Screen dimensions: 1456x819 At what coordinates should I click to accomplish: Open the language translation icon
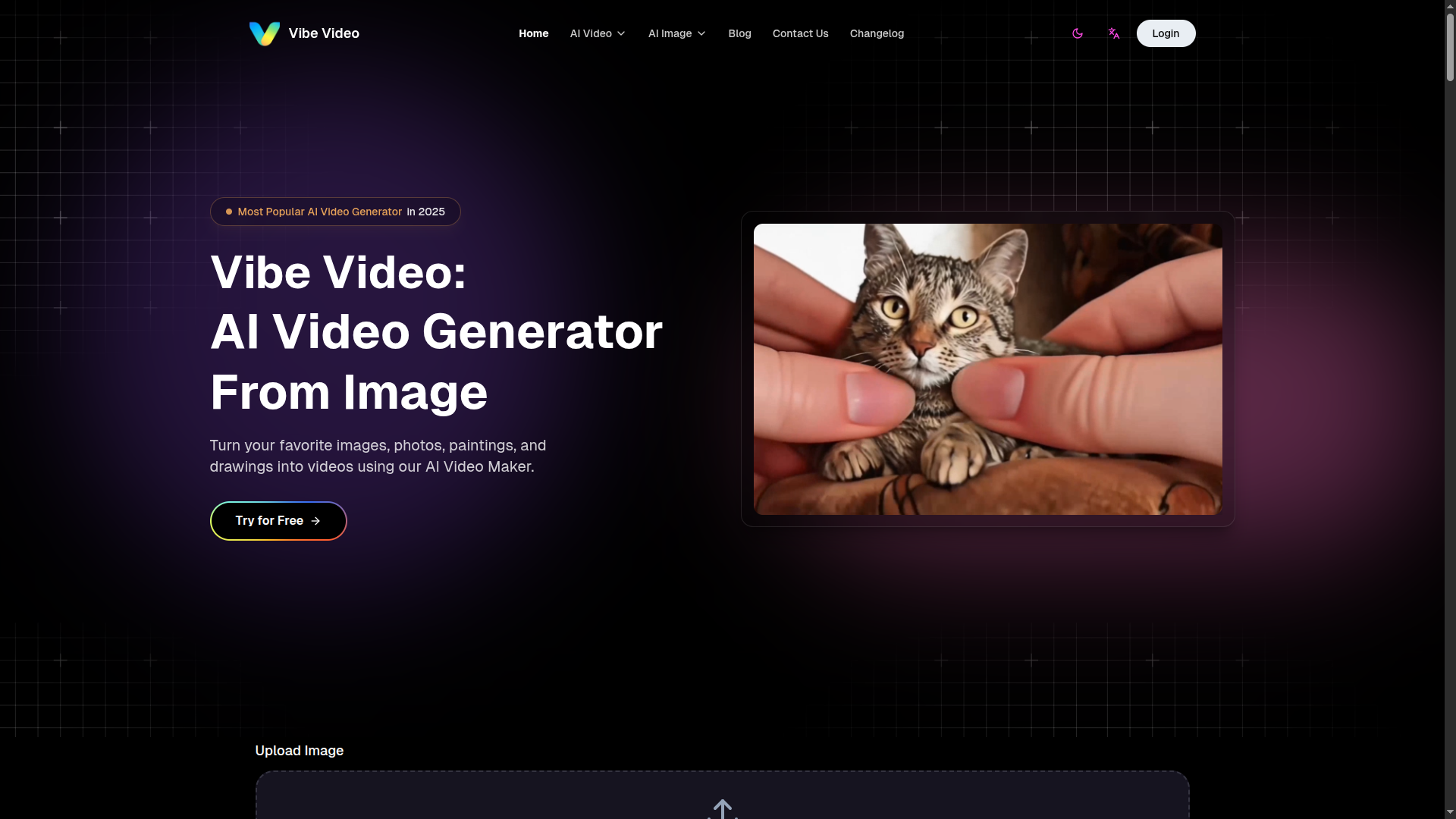1113,33
